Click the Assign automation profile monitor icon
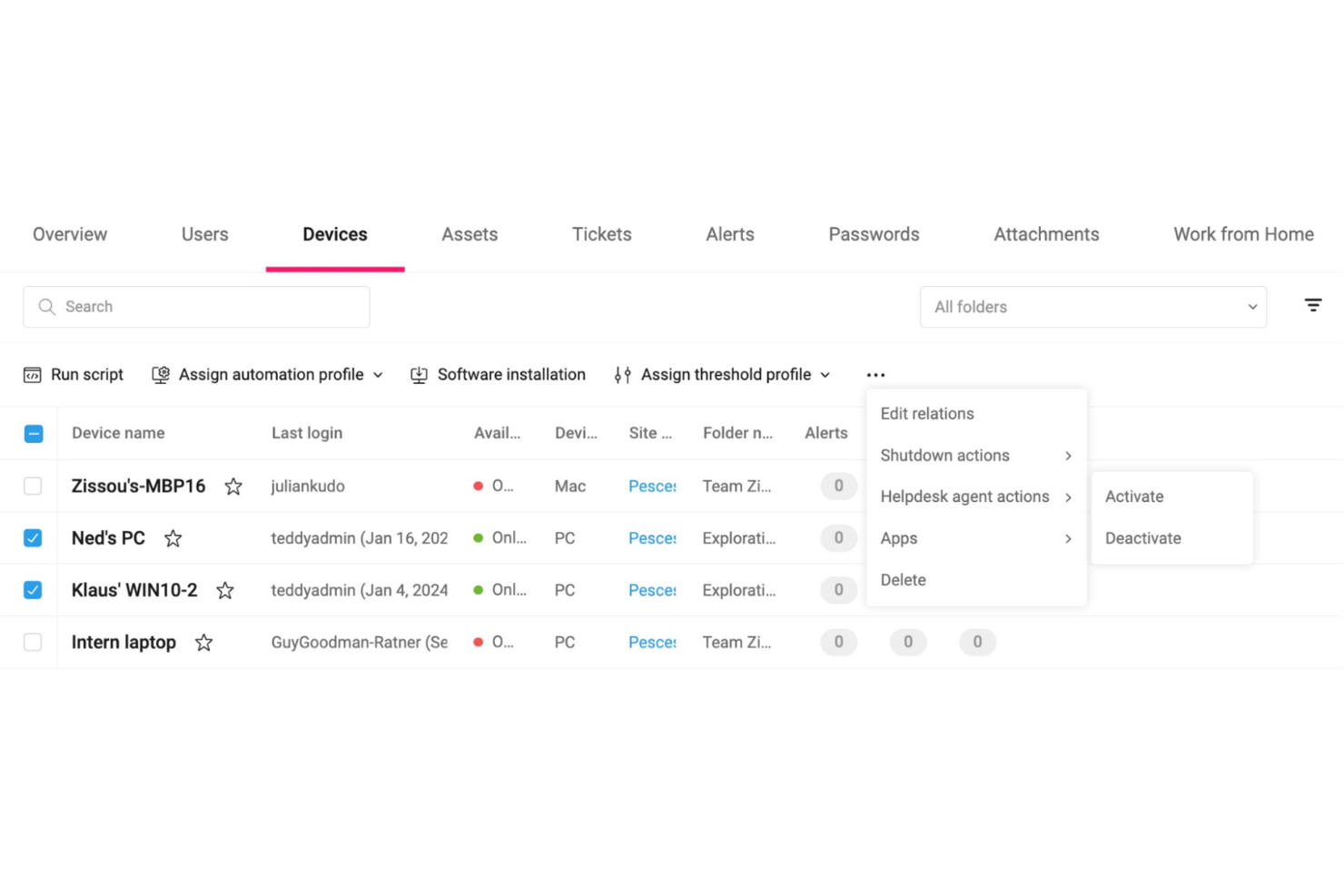This screenshot has height=896, width=1344. [161, 374]
